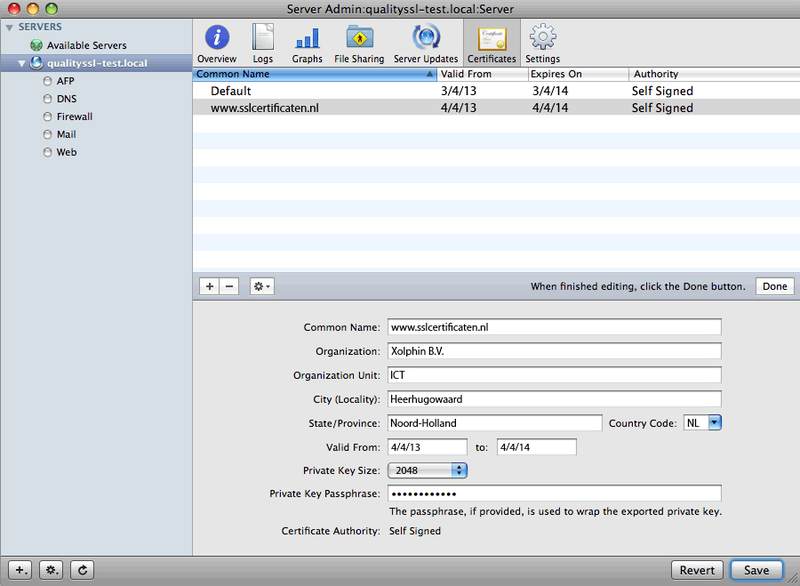Remove the selected certificate with the minus button
This screenshot has height=586, width=800.
(x=229, y=286)
